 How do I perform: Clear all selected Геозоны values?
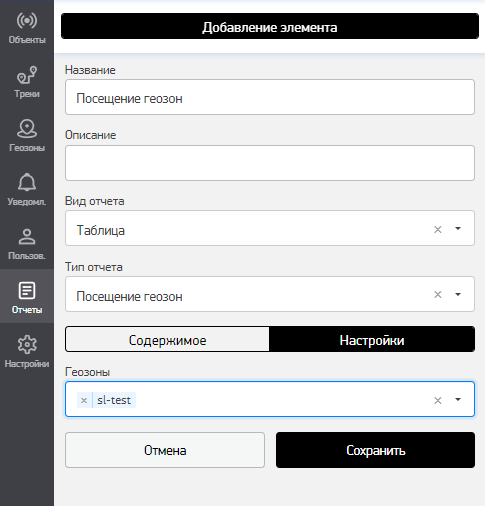coord(437,400)
